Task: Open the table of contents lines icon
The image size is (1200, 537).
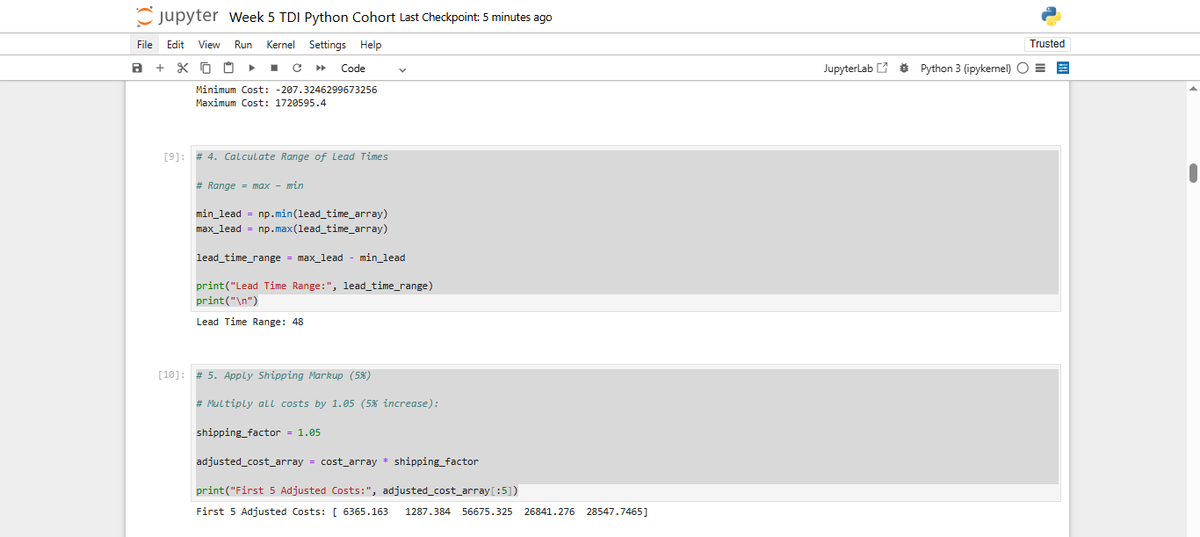Action: (x=1041, y=69)
